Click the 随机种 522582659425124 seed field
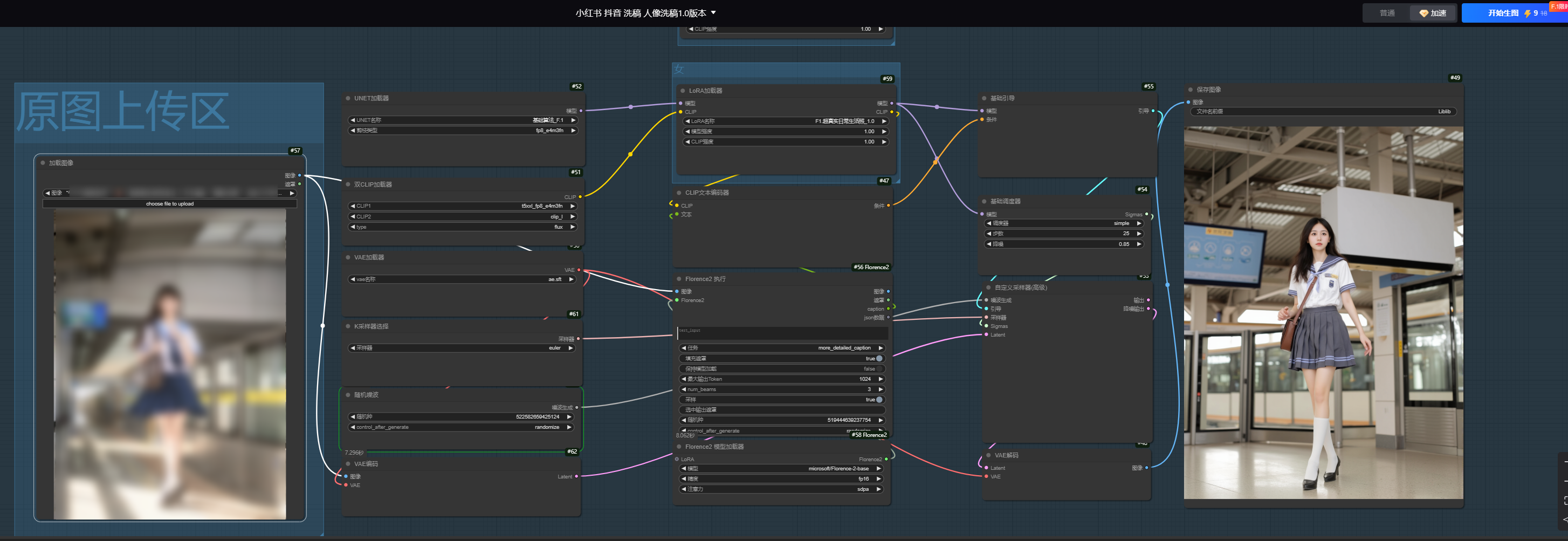The height and width of the screenshot is (541, 1568). point(462,417)
